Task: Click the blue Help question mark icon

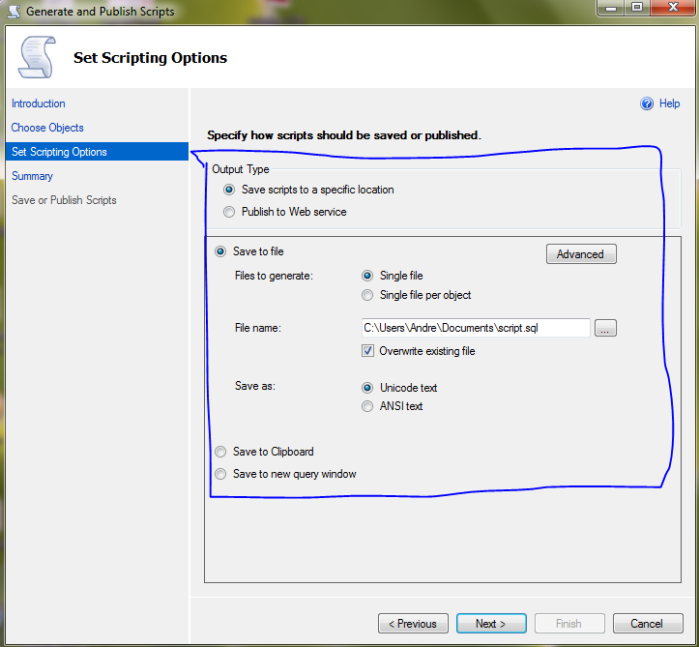Action: click(646, 104)
